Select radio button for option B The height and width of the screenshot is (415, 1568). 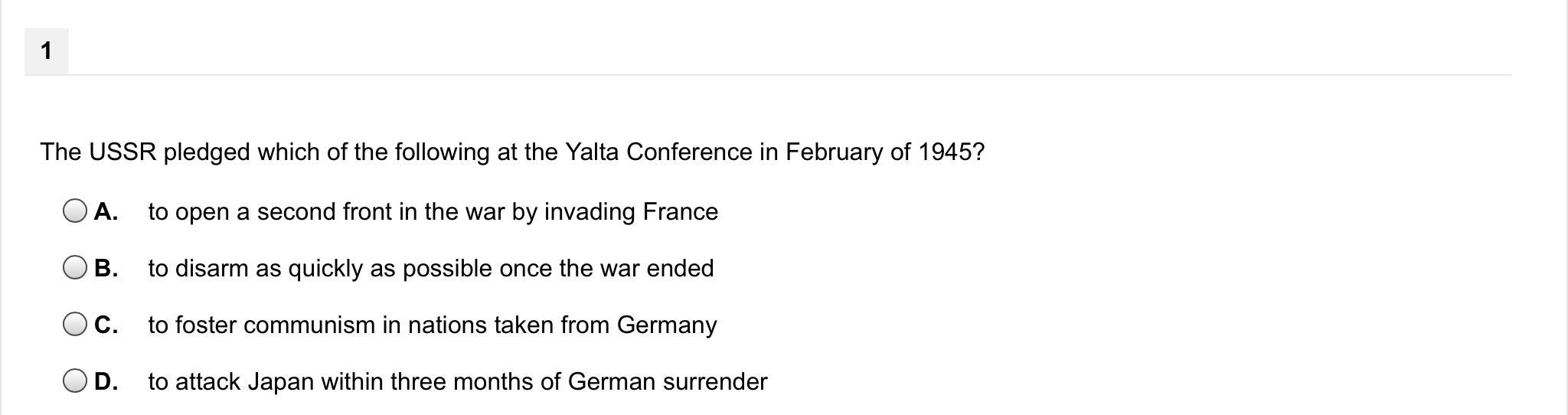coord(75,268)
